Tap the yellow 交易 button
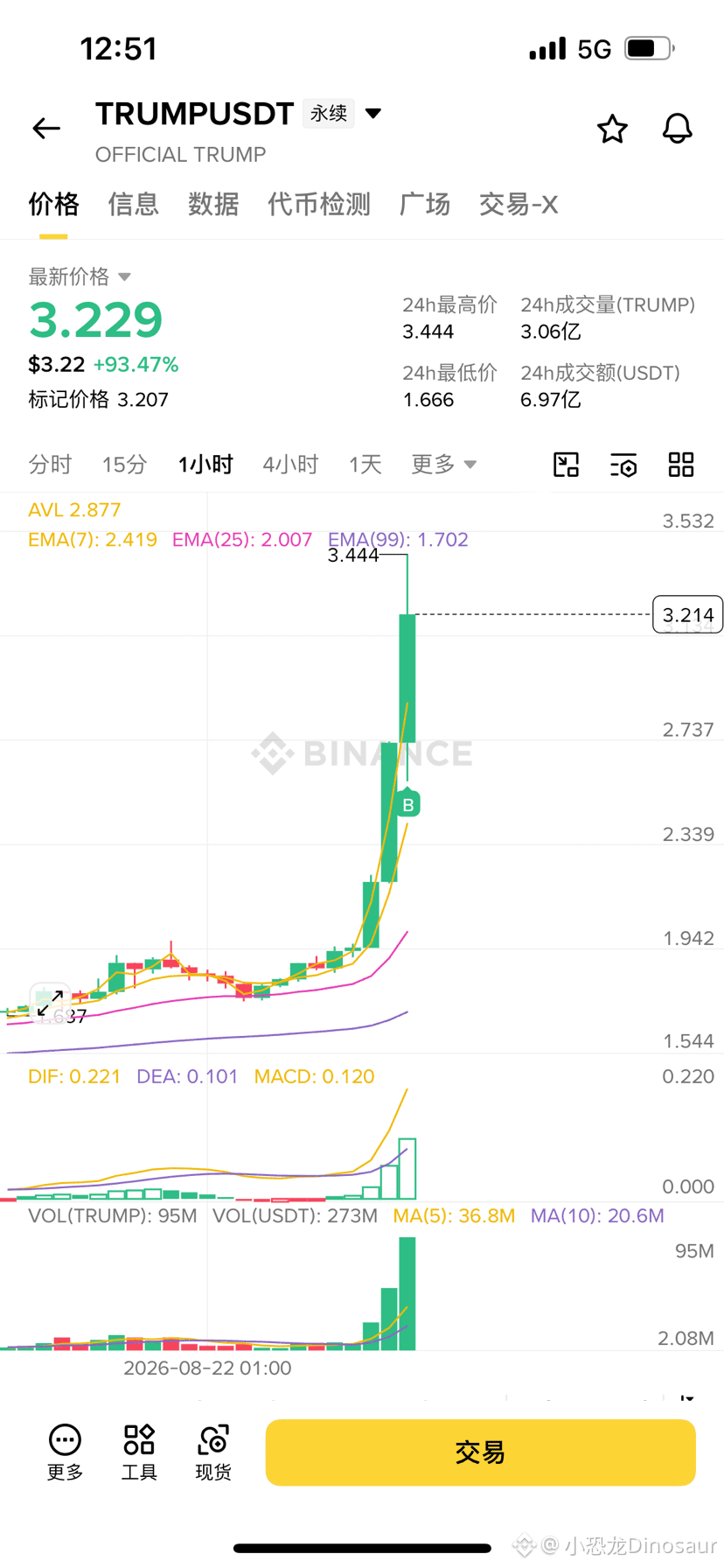This screenshot has width=724, height=1568. coord(480,1452)
